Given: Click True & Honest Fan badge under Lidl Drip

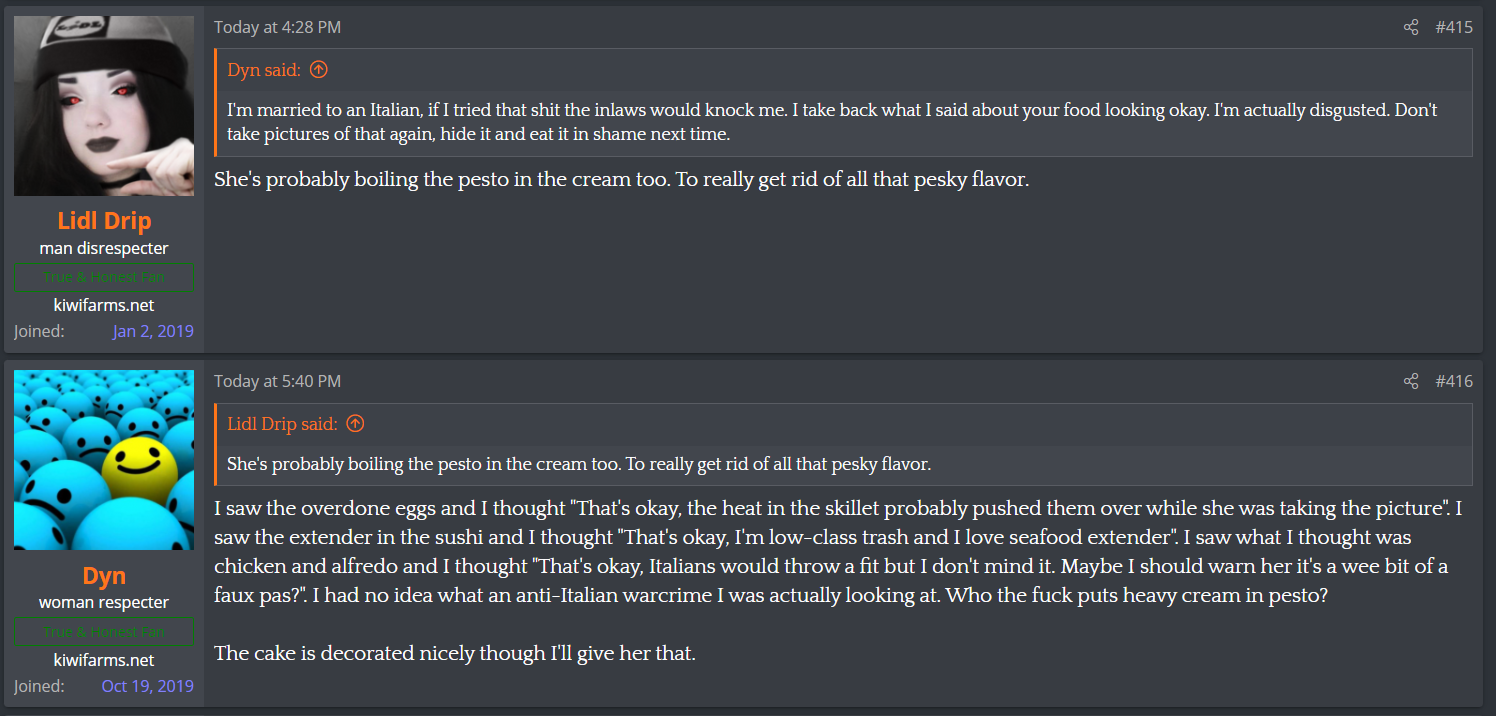Looking at the screenshot, I should pyautogui.click(x=104, y=277).
